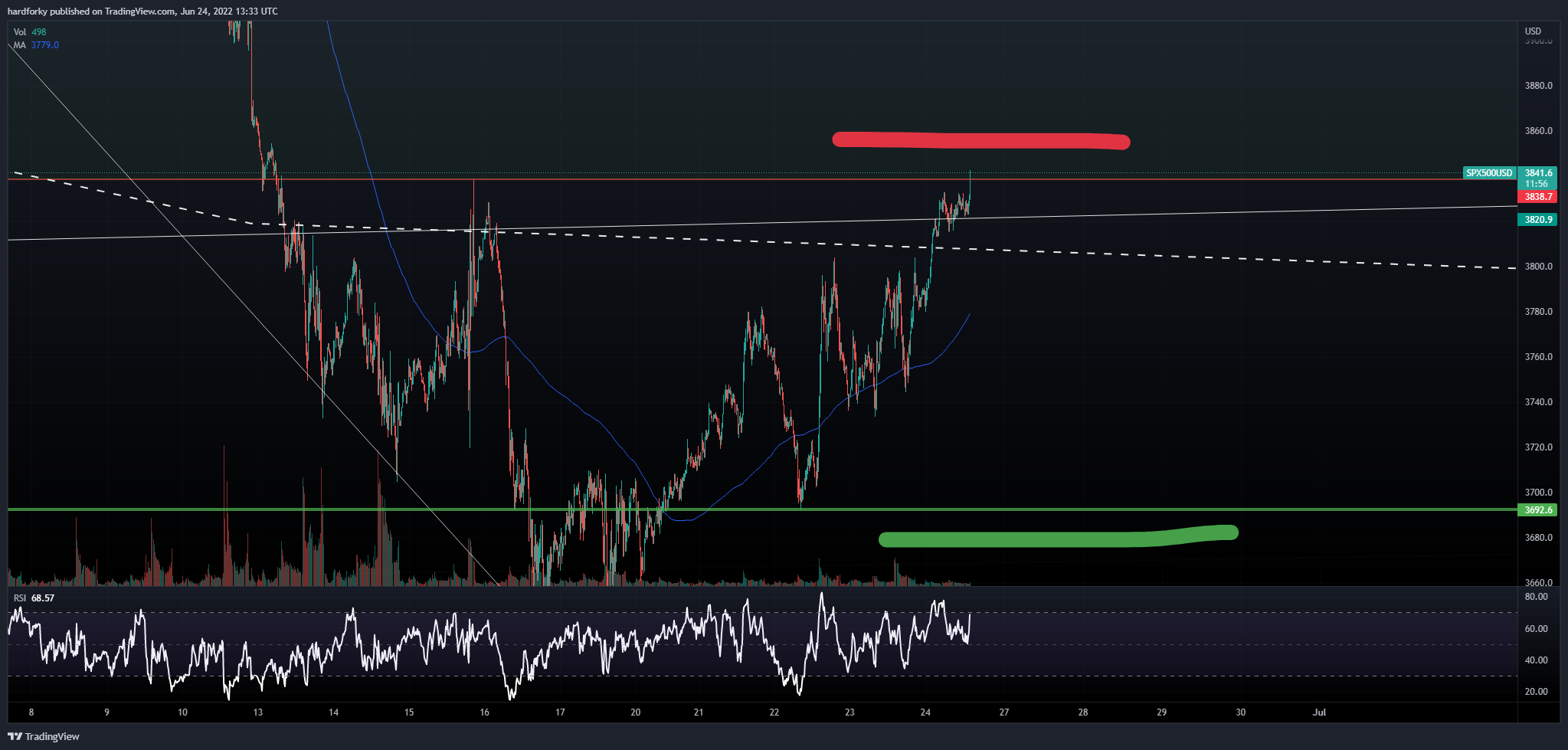1568x750 pixels.
Task: Click the MA 3779.0 indicator label
Action: 36,45
